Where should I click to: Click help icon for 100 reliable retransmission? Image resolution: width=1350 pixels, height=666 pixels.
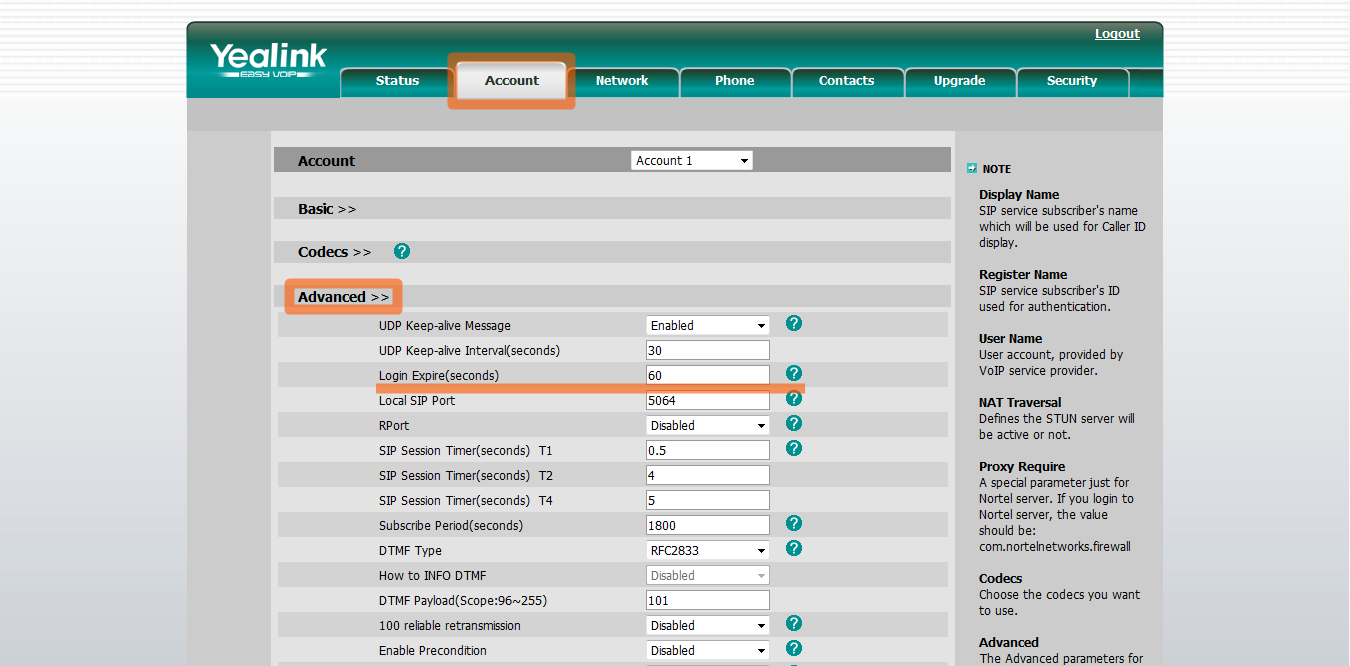tap(794, 623)
